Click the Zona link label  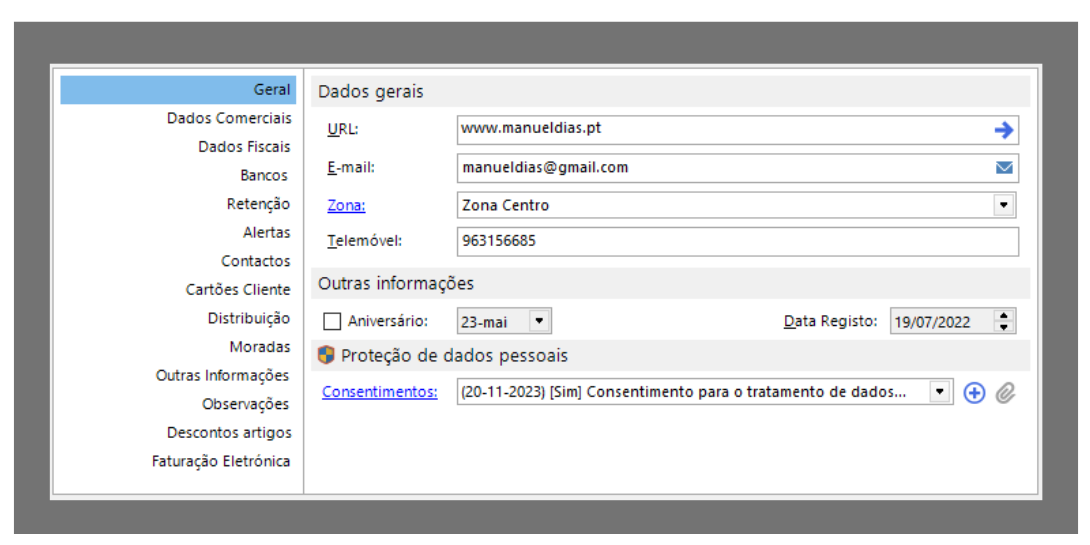pyautogui.click(x=346, y=206)
